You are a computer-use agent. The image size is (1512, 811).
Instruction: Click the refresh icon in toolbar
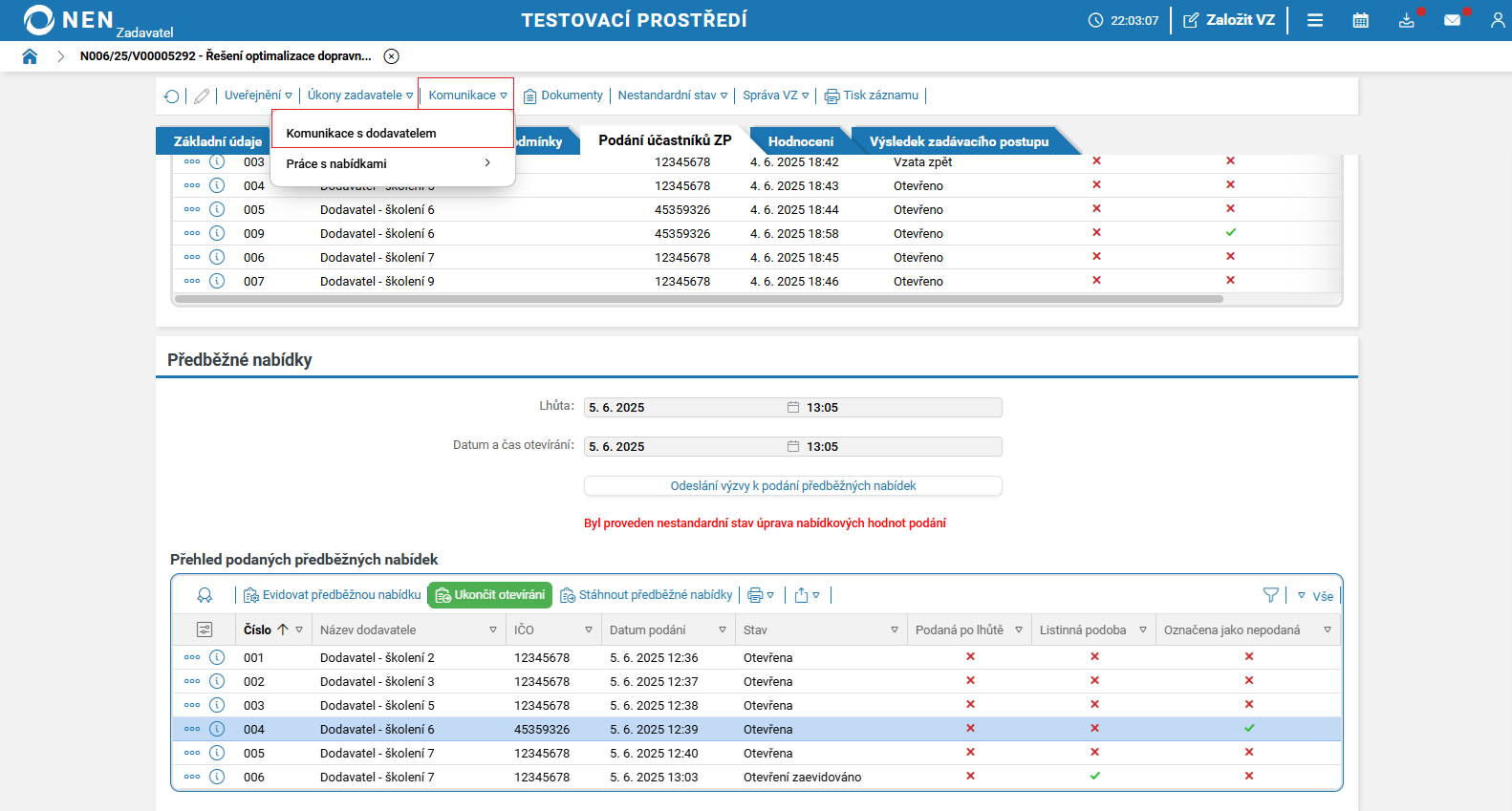(x=171, y=96)
